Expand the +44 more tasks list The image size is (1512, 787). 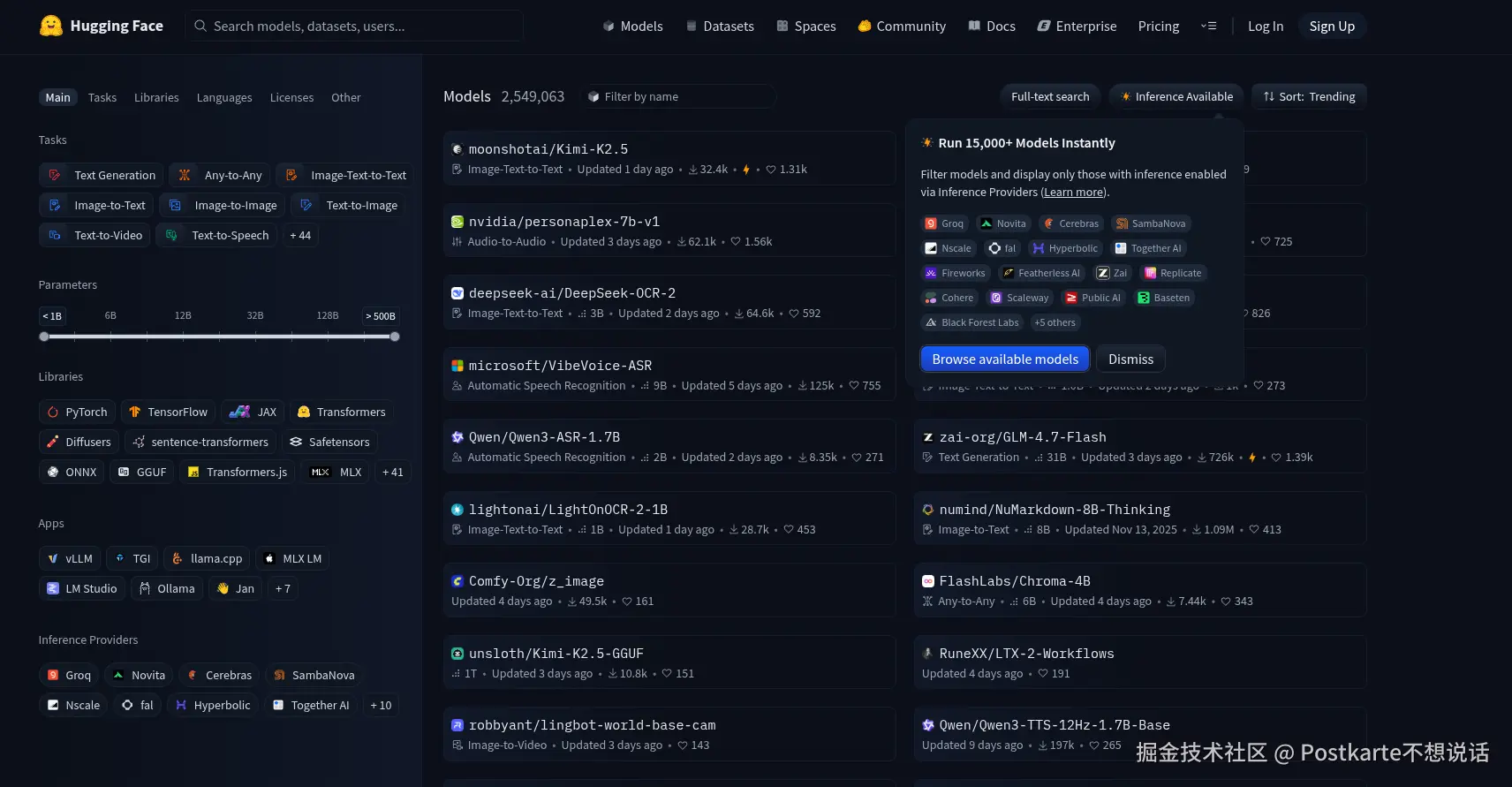point(300,235)
